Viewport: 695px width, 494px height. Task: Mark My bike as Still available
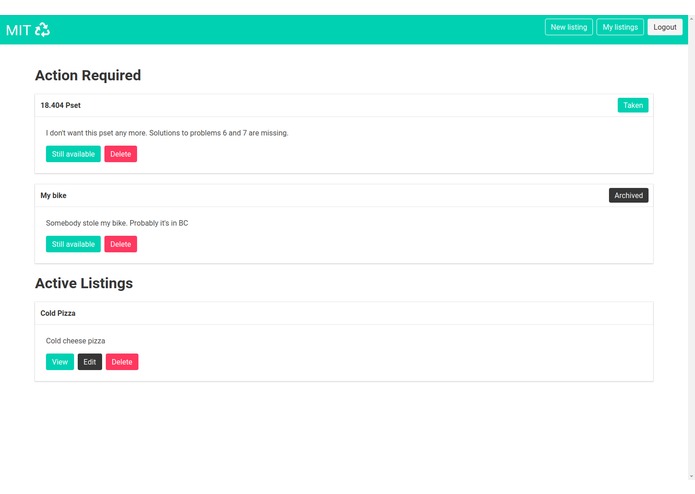[73, 244]
